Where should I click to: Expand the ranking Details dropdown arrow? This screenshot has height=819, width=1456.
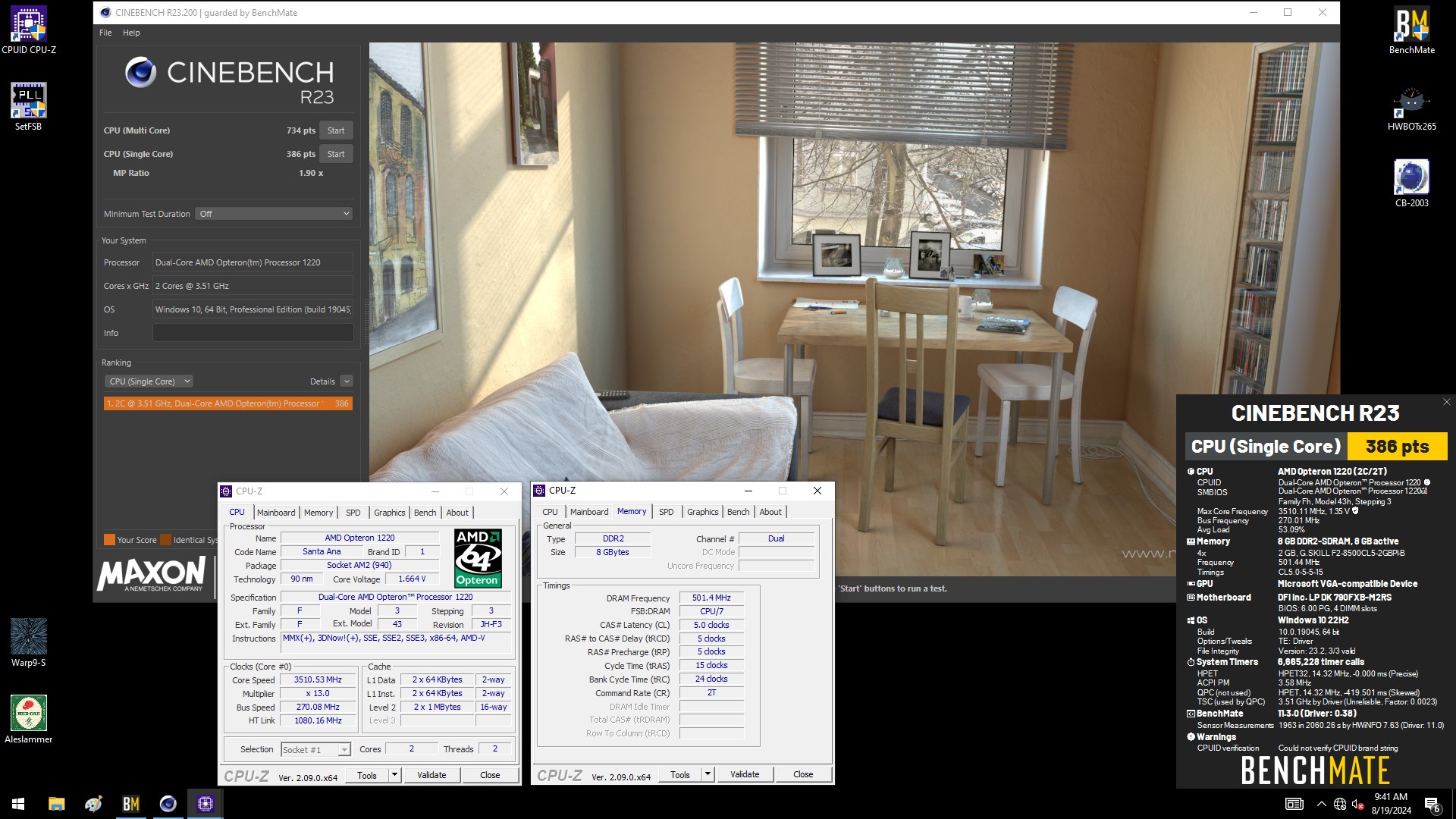pos(347,381)
